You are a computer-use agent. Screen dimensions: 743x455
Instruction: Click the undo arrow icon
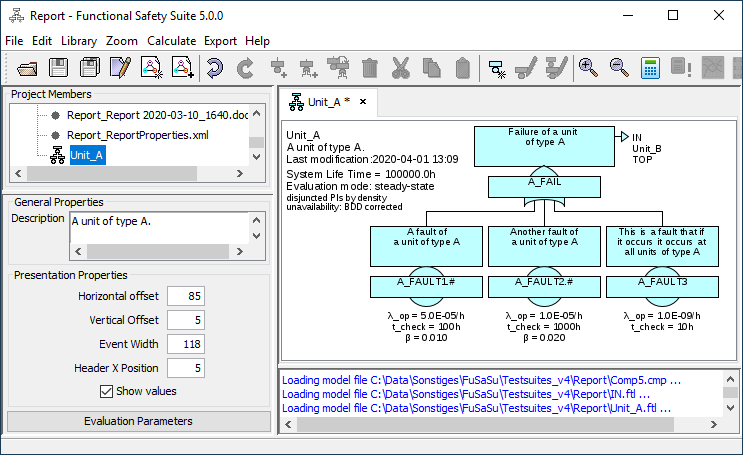(214, 68)
